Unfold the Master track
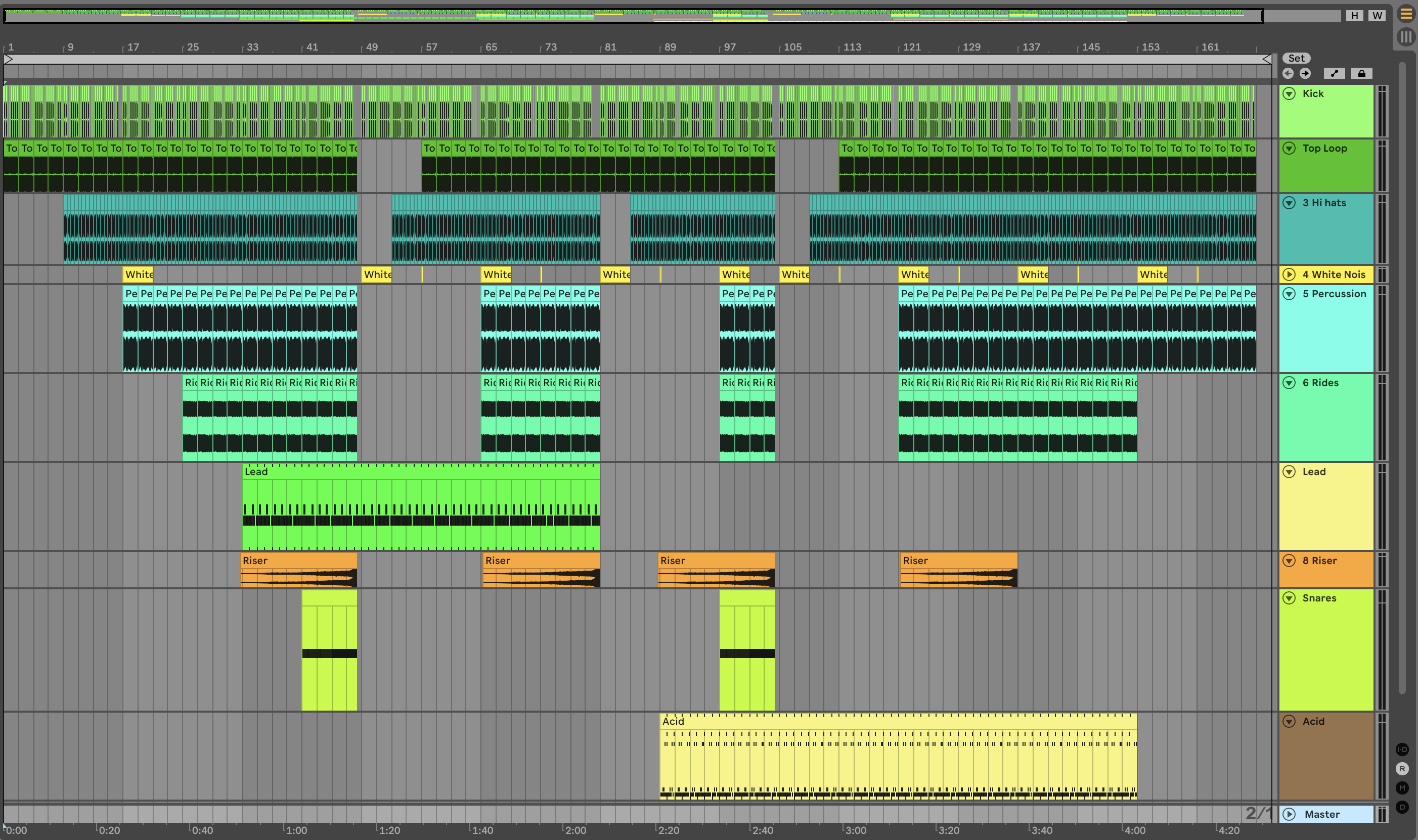Screen dimensions: 1418x840 tap(1290, 815)
